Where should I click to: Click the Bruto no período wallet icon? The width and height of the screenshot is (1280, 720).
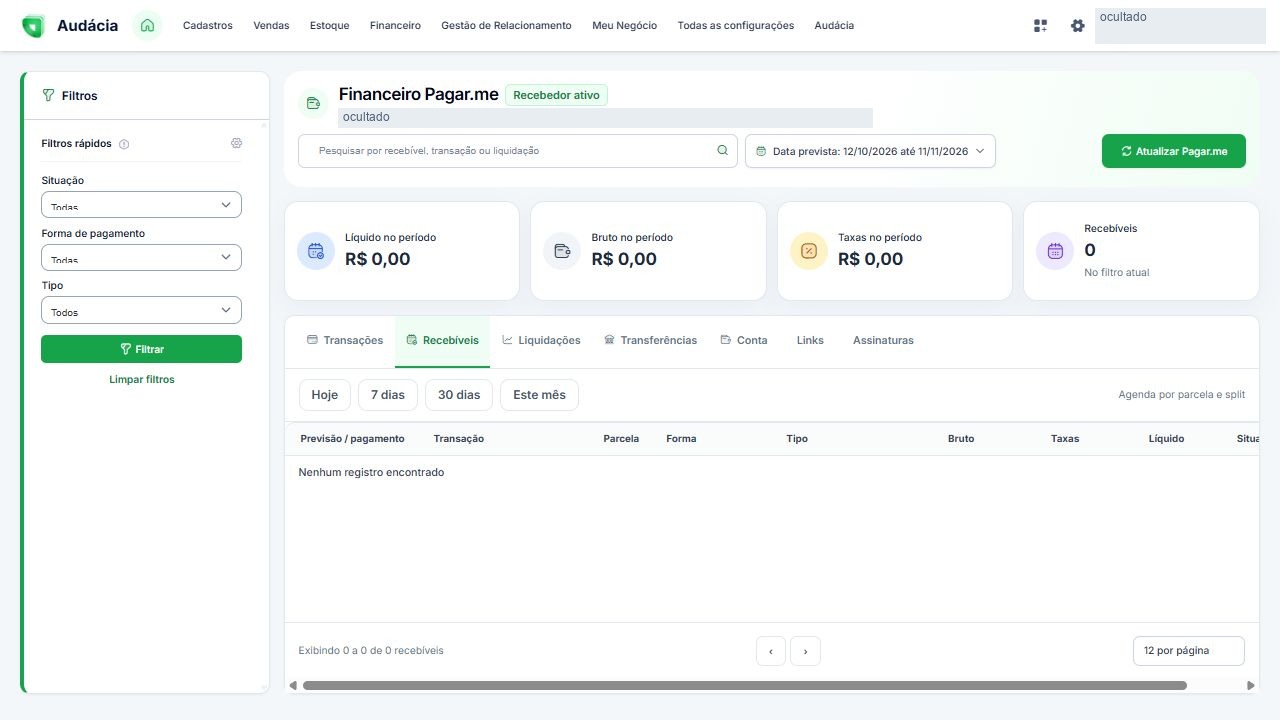562,251
